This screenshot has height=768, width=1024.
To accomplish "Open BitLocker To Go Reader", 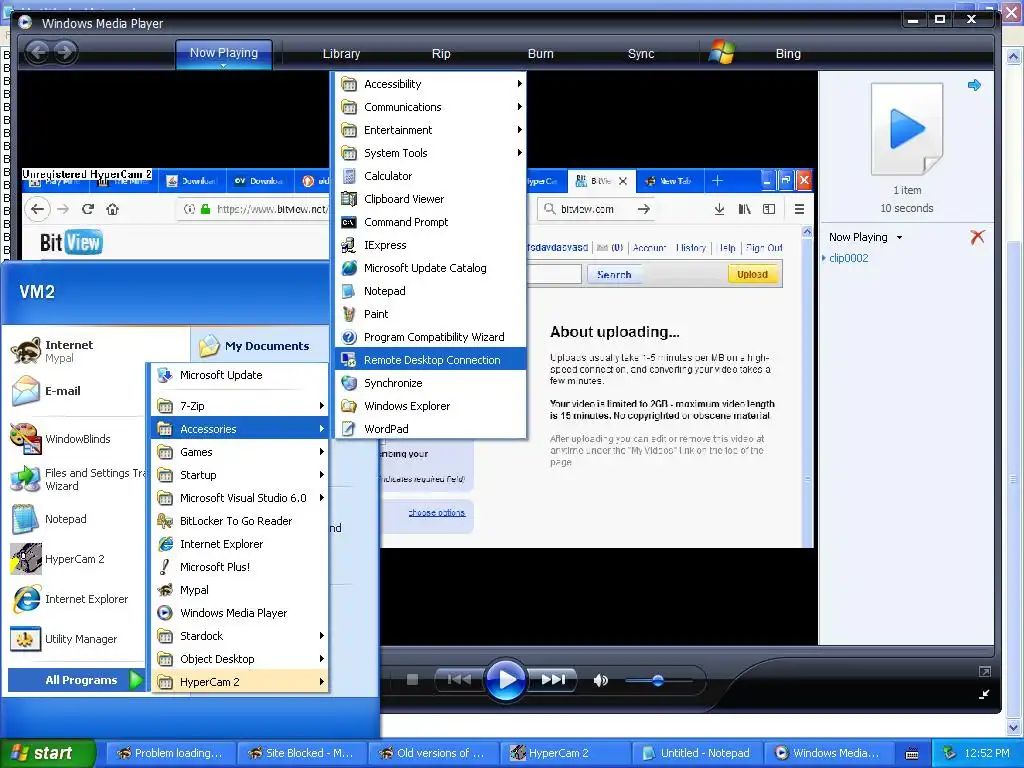I will point(240,520).
